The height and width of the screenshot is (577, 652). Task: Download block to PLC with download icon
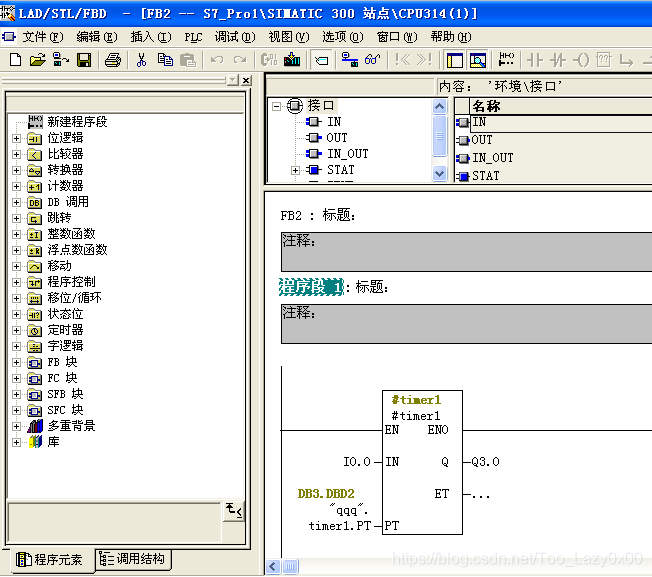292,60
